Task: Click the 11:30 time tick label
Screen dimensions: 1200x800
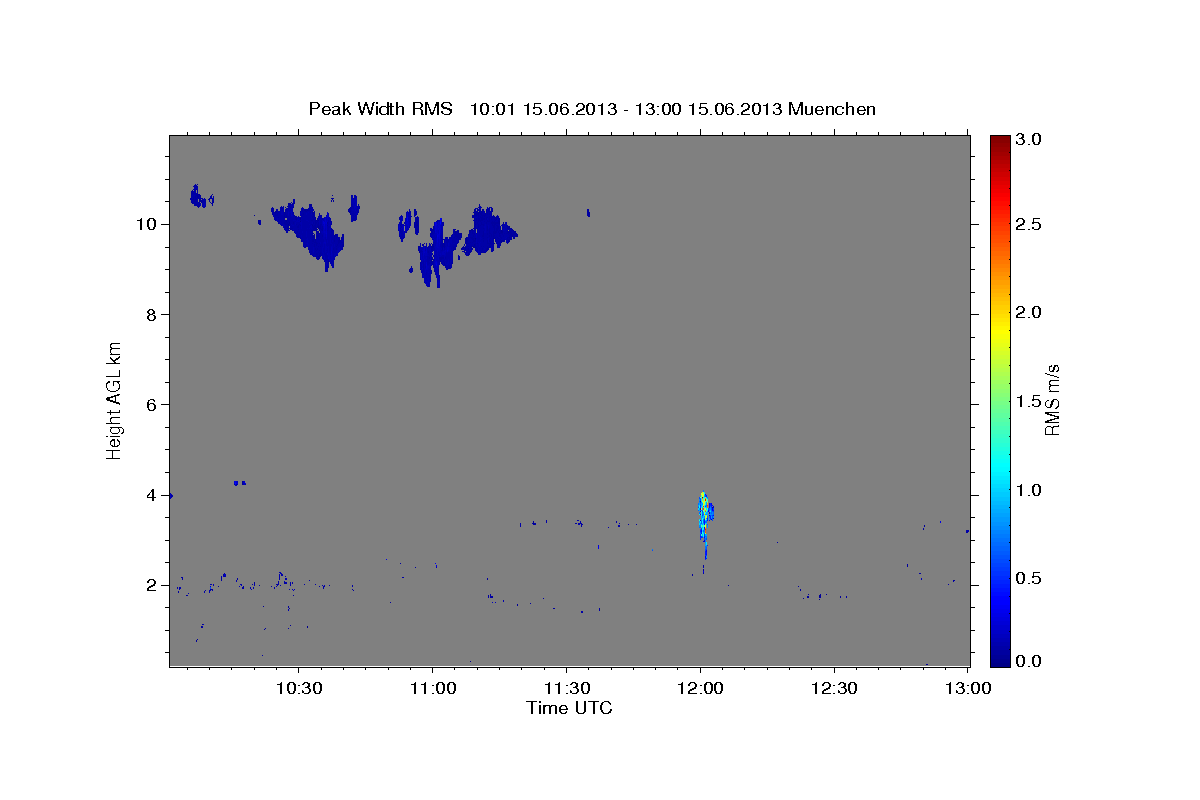Action: (566, 688)
